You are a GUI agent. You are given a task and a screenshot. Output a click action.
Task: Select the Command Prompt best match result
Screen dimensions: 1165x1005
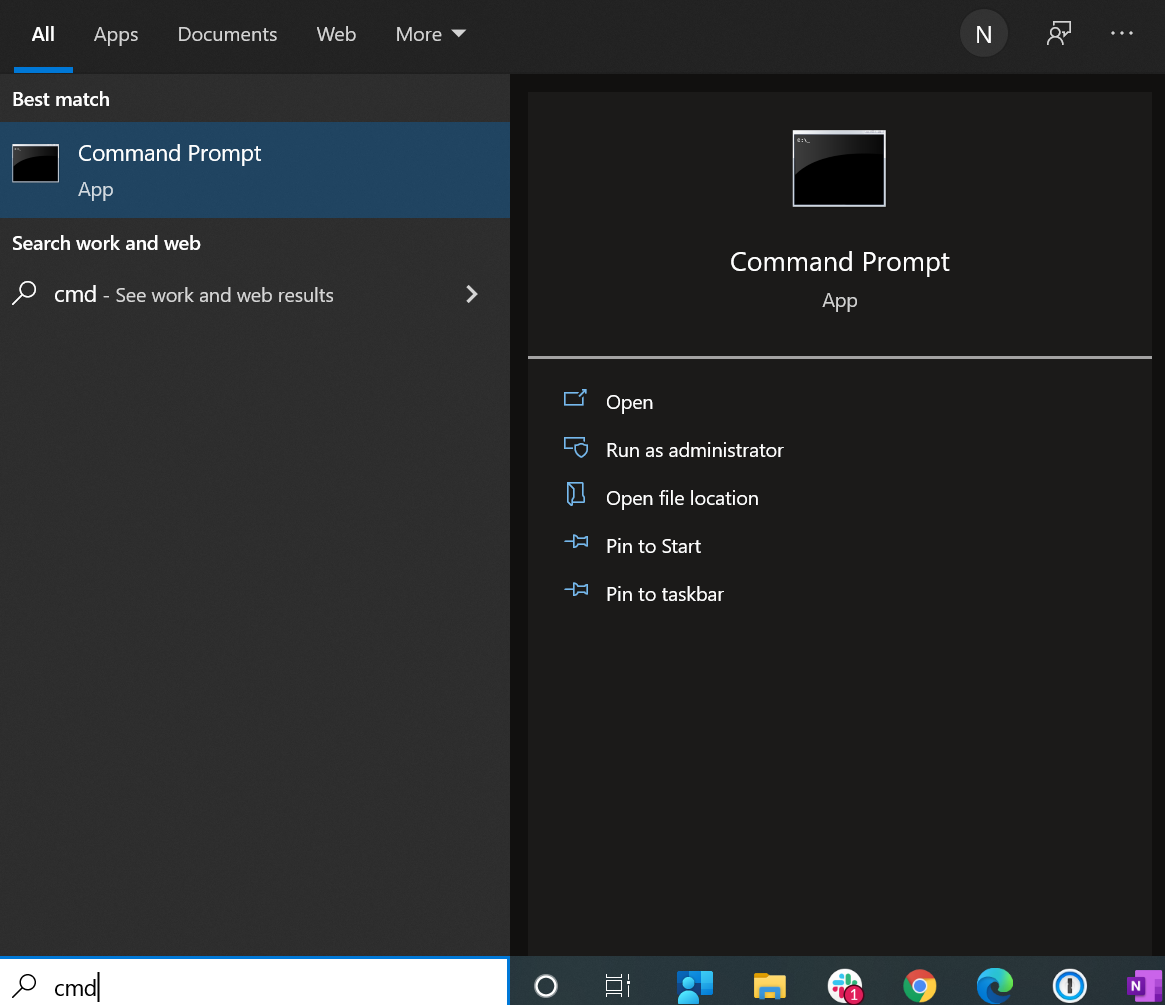point(169,169)
